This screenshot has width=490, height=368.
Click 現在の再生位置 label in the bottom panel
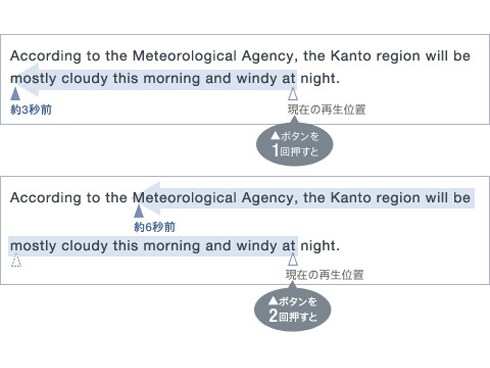325,275
